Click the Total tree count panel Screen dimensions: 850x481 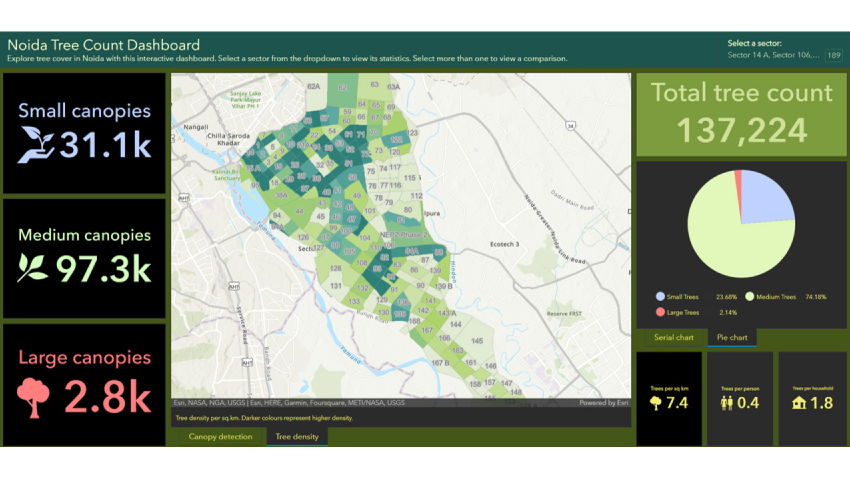pos(741,115)
